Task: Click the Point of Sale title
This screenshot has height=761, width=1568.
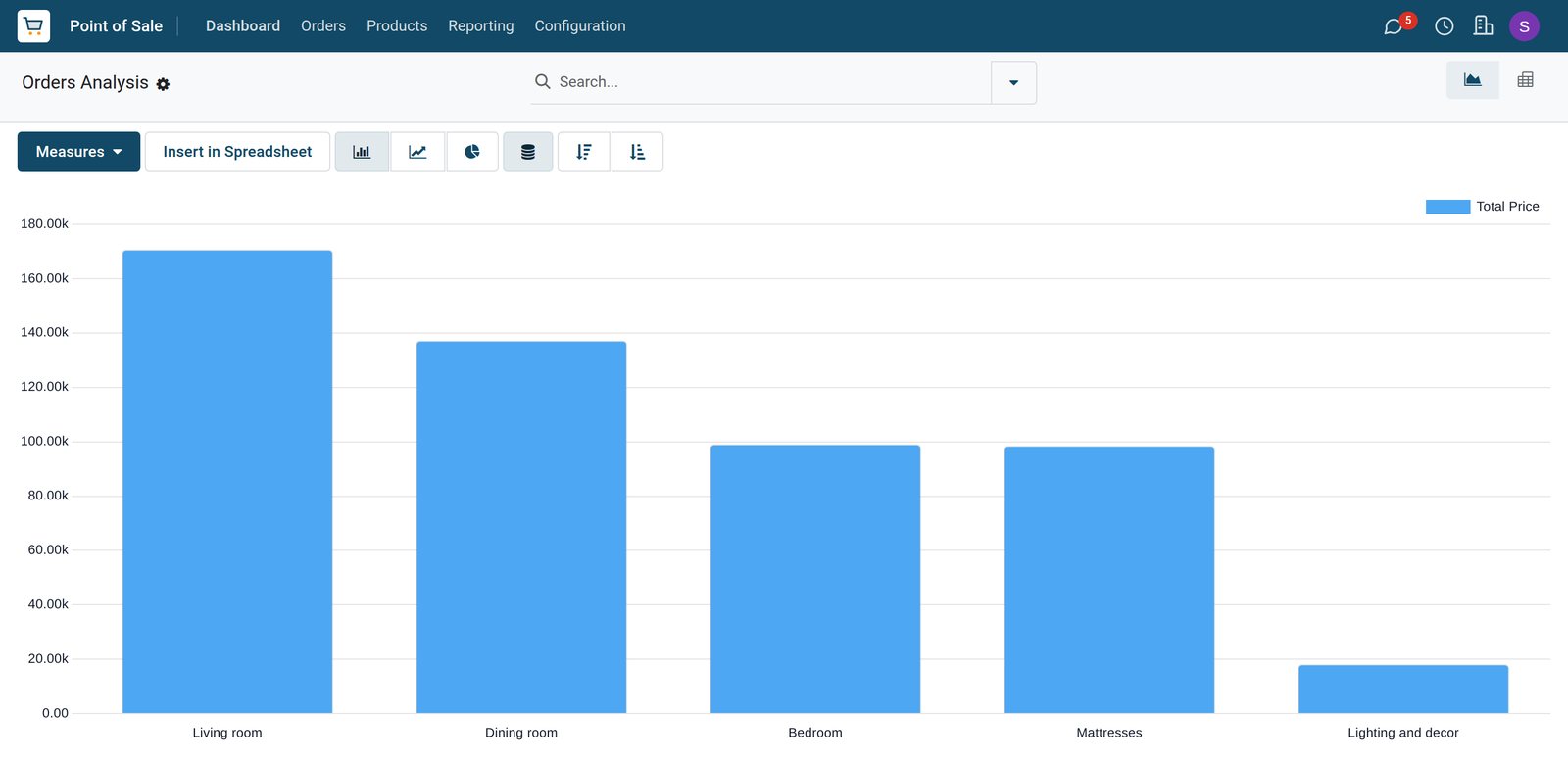Action: pyautogui.click(x=116, y=25)
